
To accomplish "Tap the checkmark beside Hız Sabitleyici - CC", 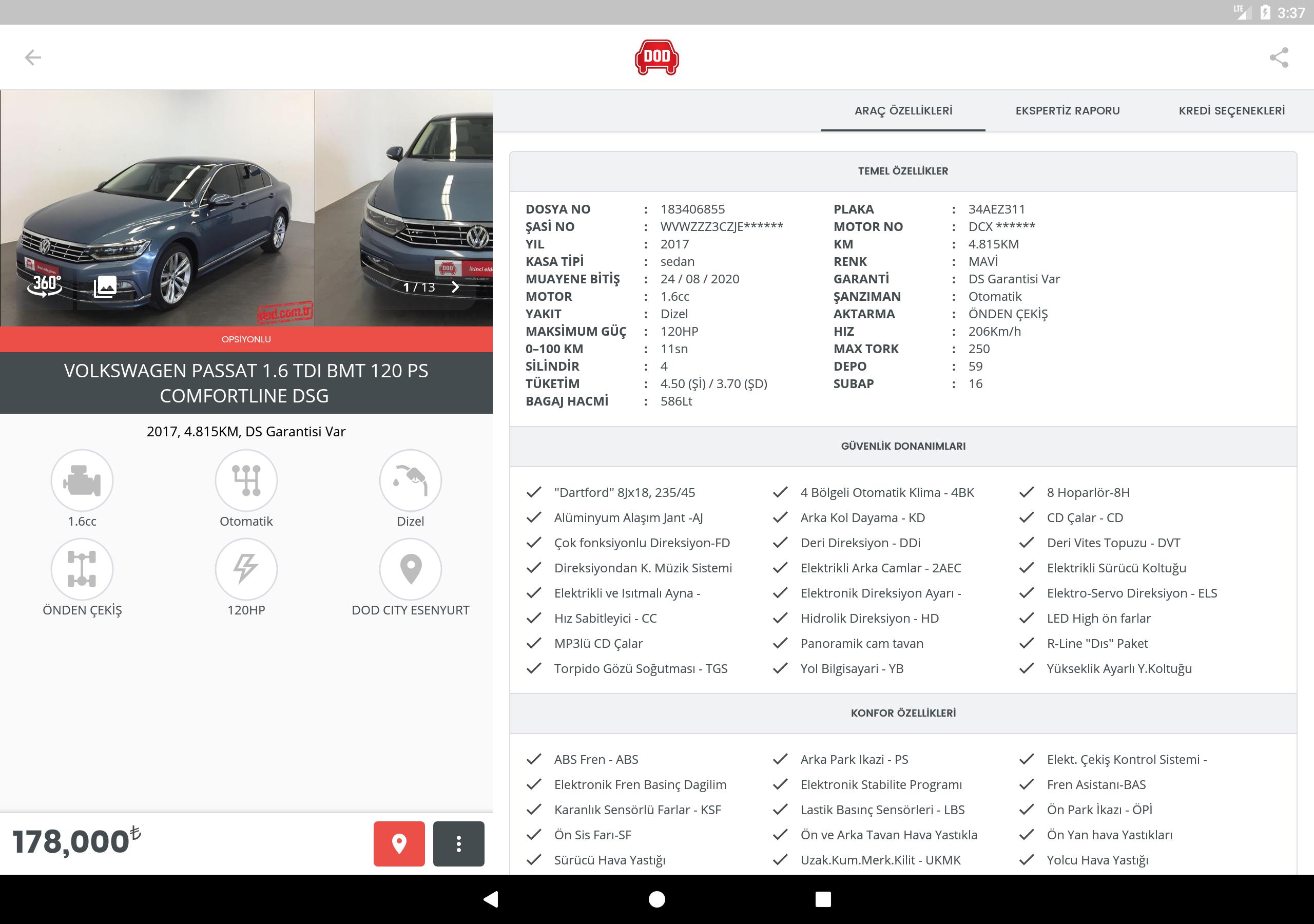I will (x=534, y=618).
